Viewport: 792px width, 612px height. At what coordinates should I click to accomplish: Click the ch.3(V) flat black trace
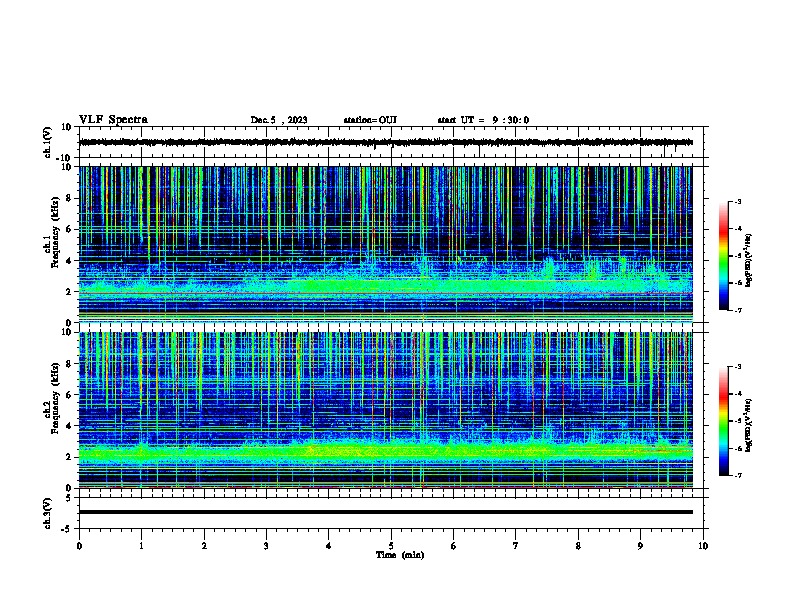tap(386, 512)
